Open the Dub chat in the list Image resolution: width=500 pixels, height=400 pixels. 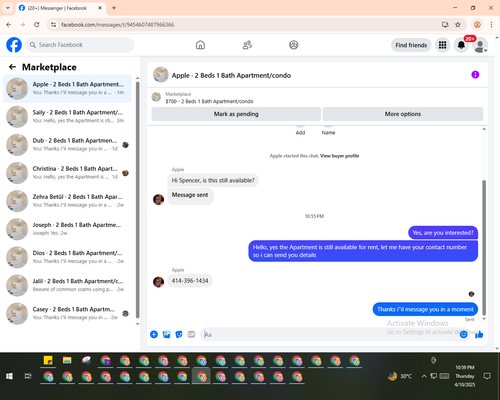(x=67, y=145)
